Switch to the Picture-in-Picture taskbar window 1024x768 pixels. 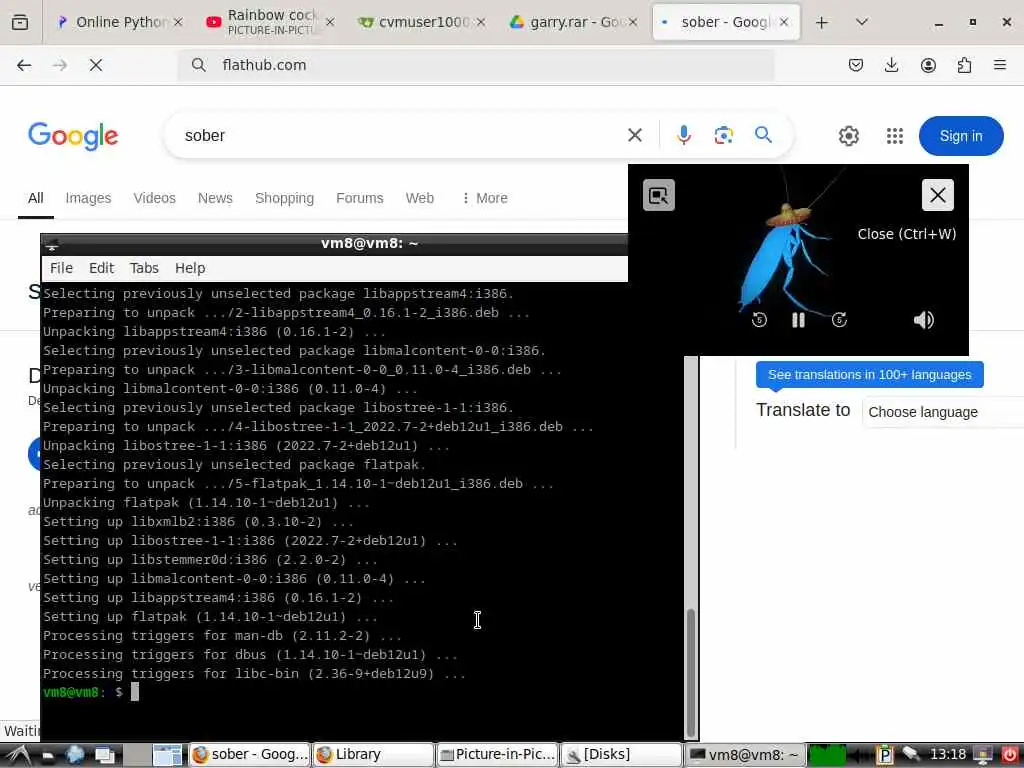(497, 755)
